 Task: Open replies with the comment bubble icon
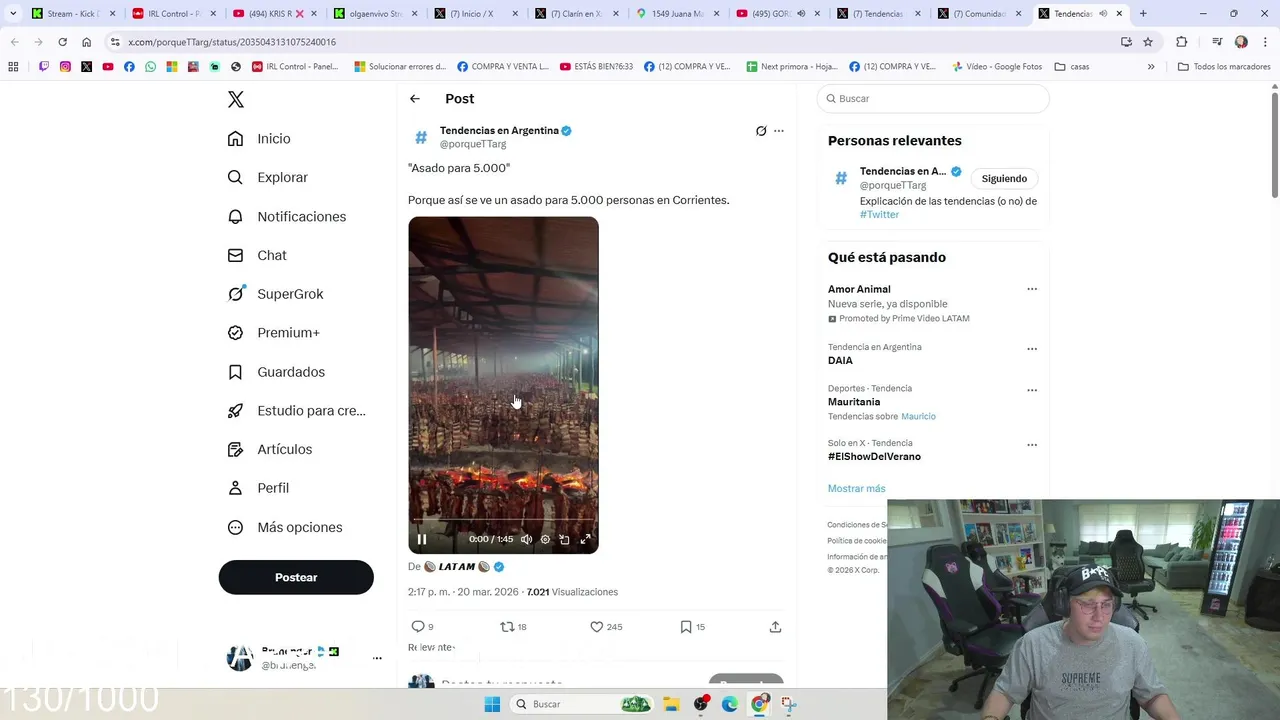[418, 627]
